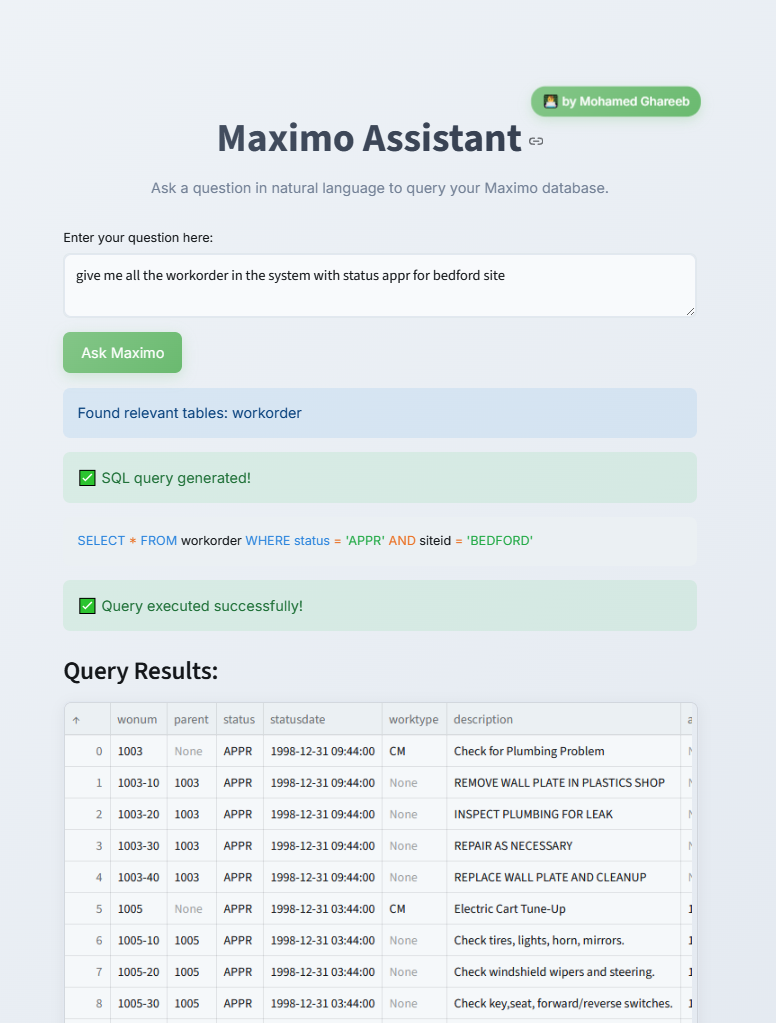Select row index 8 cell
Image resolution: width=776 pixels, height=1023 pixels.
click(x=87, y=1003)
